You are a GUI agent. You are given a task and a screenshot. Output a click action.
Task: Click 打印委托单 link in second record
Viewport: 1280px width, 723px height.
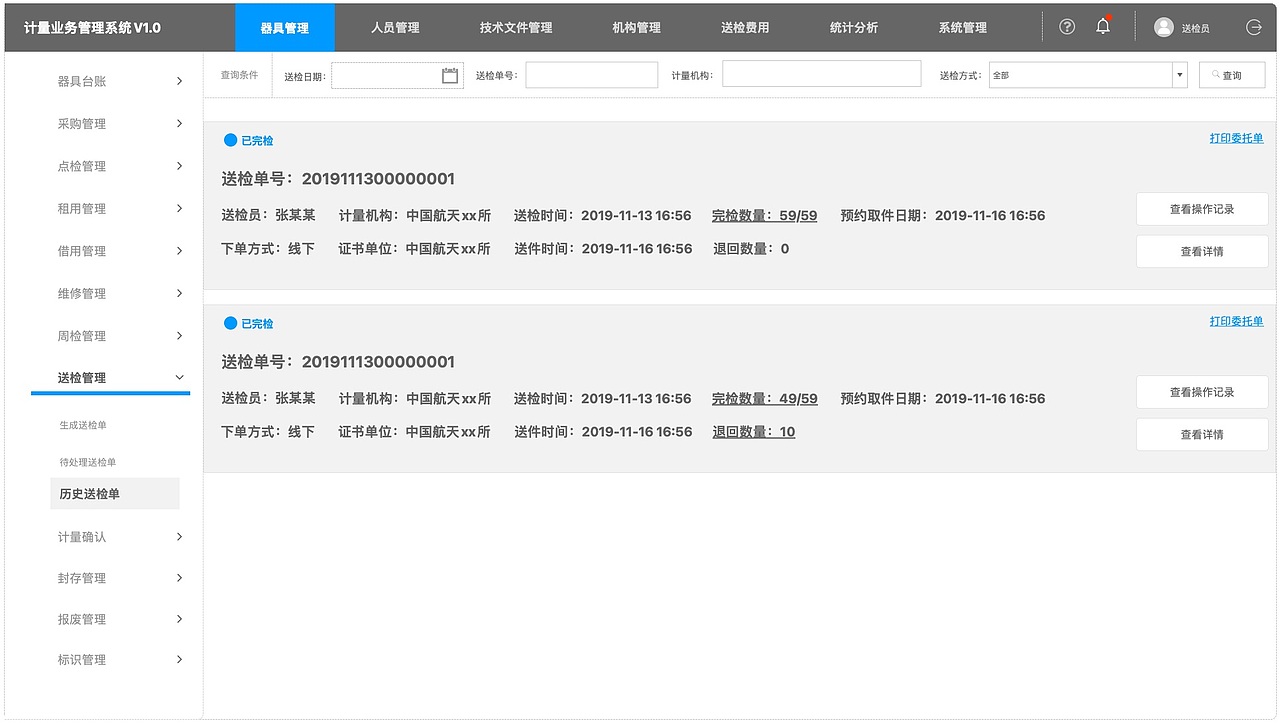tap(1236, 321)
